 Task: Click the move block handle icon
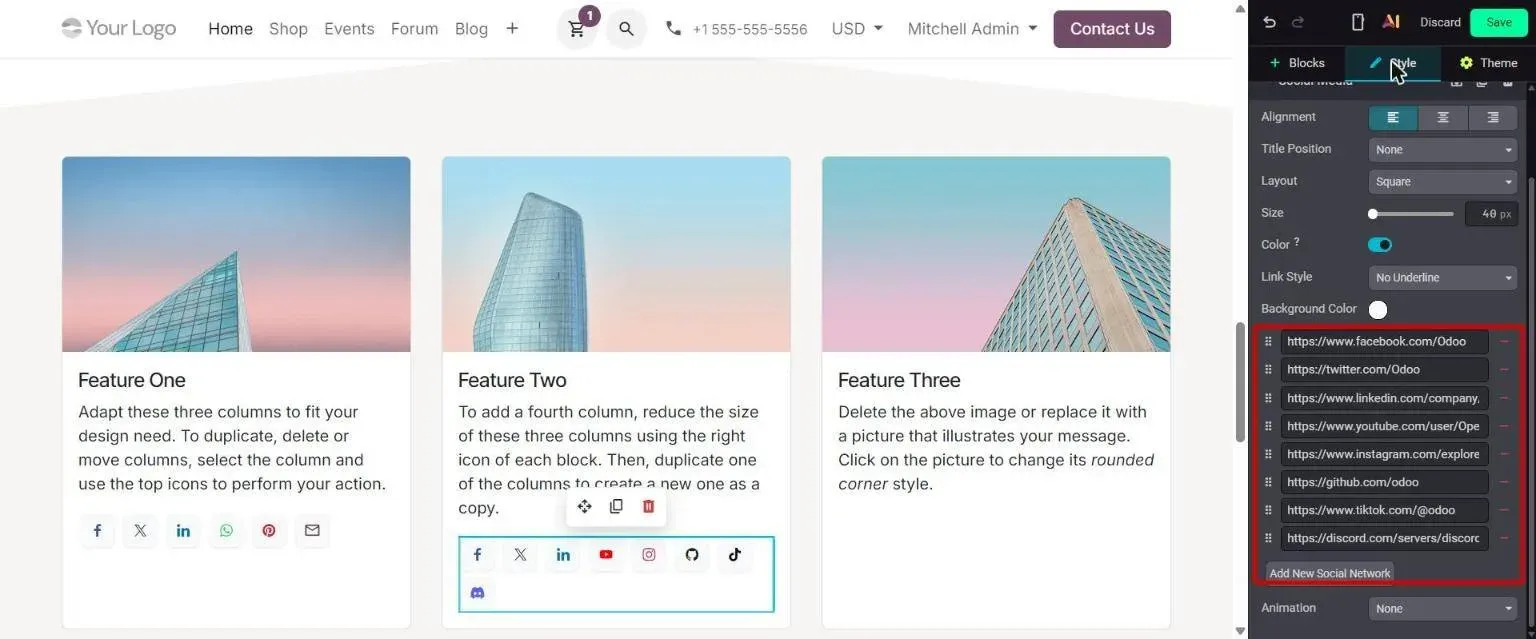(x=584, y=506)
